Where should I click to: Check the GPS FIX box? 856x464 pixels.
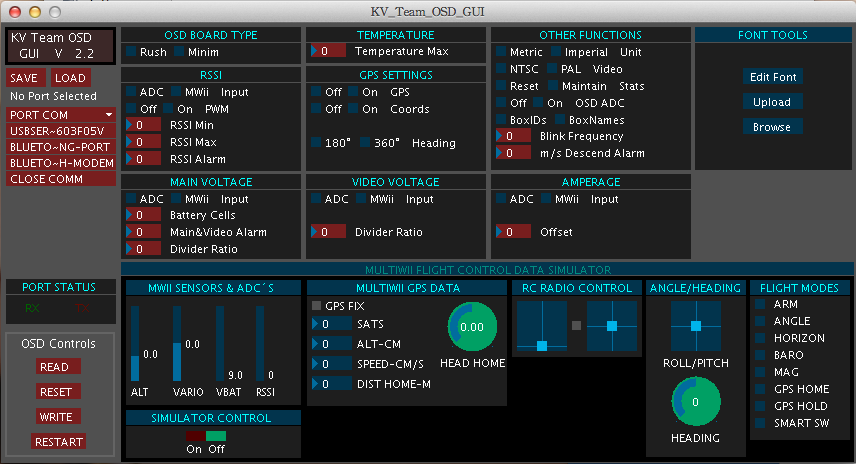(317, 306)
